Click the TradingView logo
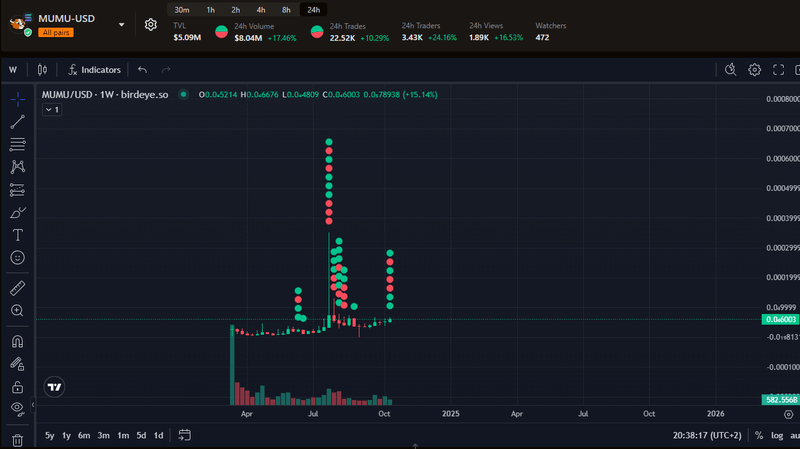Viewport: 800px width, 449px height. click(x=54, y=387)
